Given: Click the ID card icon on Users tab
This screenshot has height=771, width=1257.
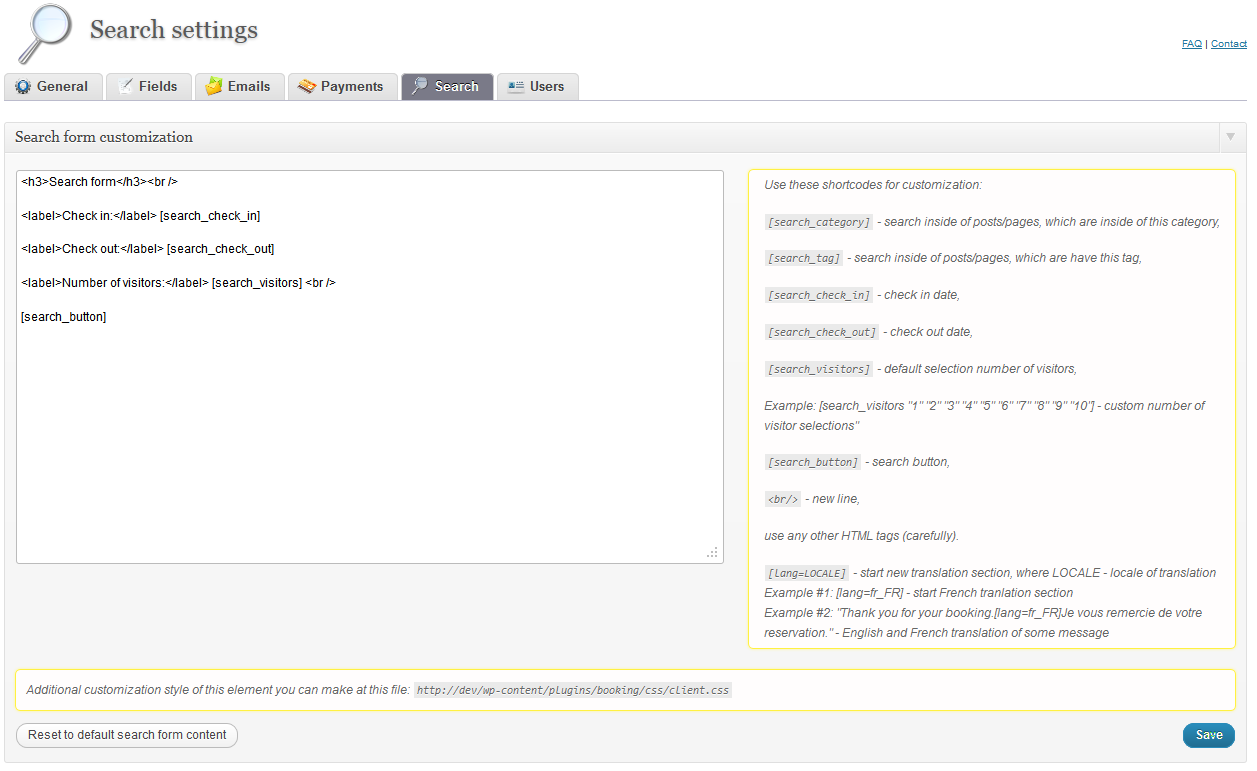Looking at the screenshot, I should [516, 87].
